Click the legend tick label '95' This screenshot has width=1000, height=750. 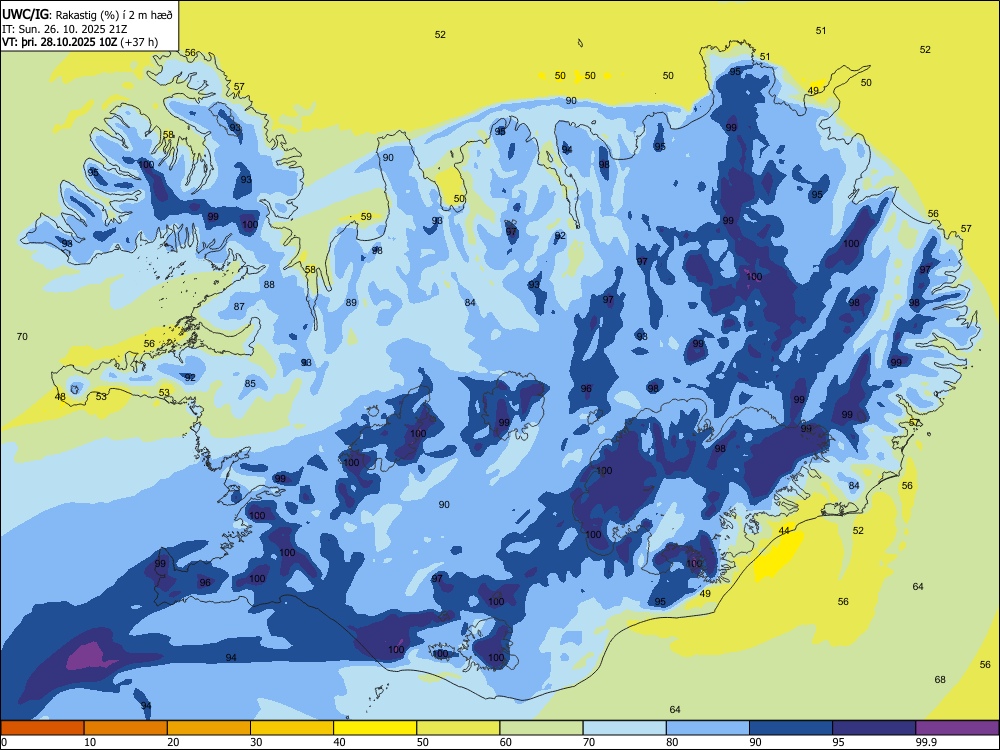pyautogui.click(x=839, y=742)
